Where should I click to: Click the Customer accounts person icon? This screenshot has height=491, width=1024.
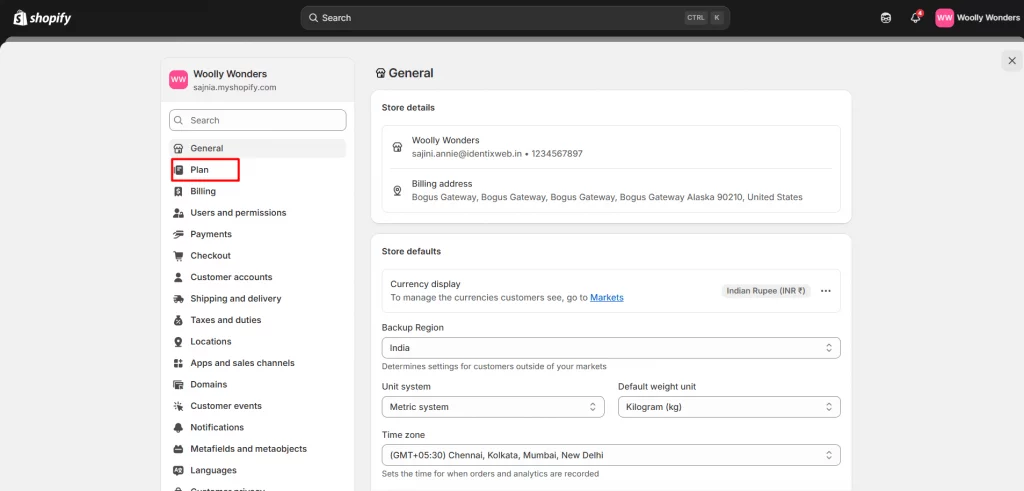coord(178,277)
